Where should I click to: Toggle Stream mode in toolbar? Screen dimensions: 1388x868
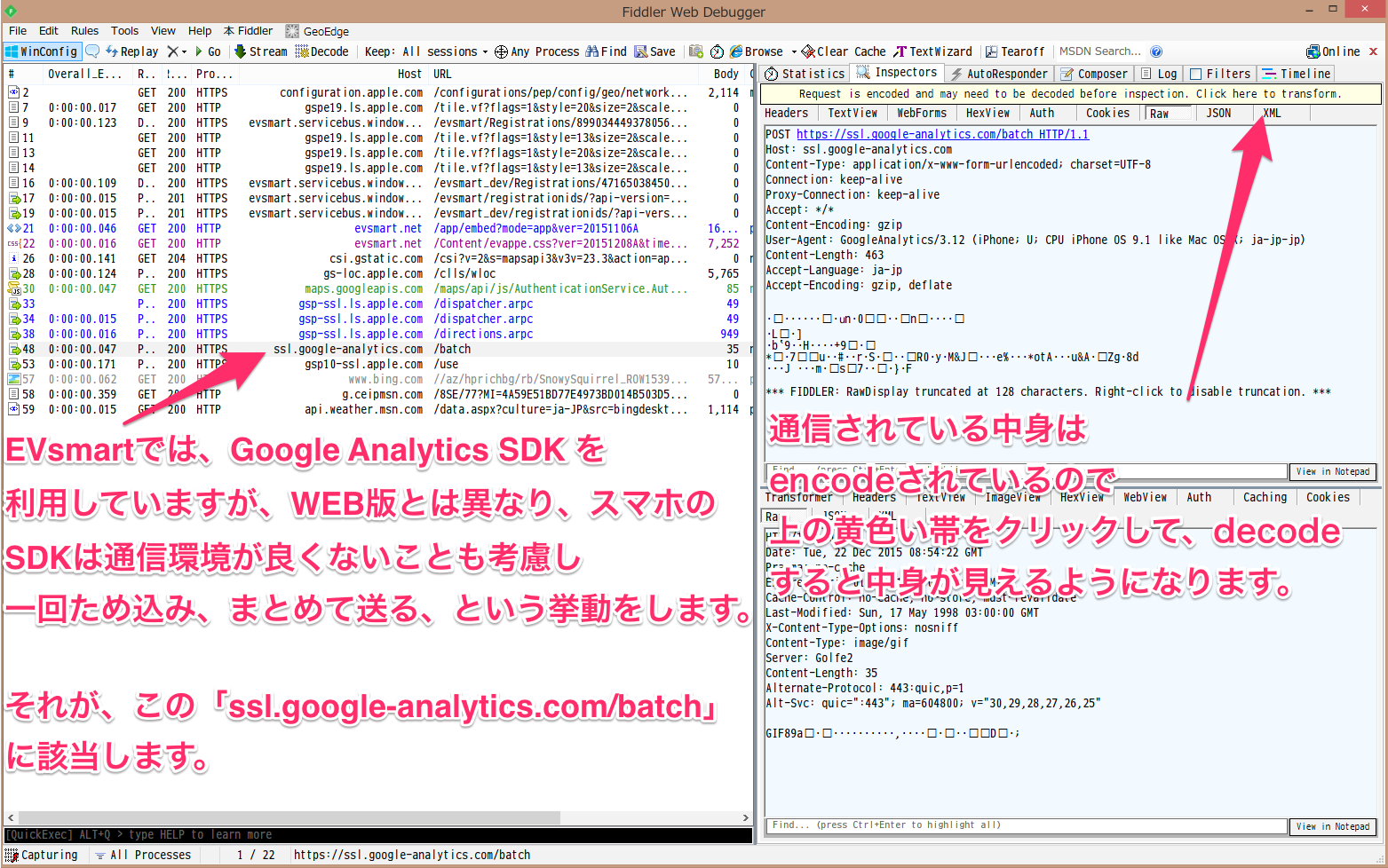[x=260, y=51]
